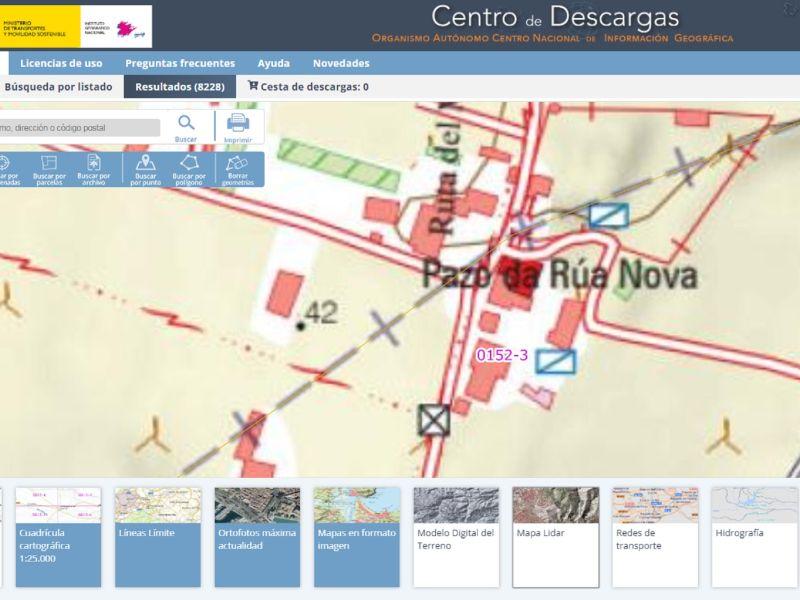This screenshot has height=600, width=800.
Task: Open the Mapa Lidar product card
Action: [556, 537]
